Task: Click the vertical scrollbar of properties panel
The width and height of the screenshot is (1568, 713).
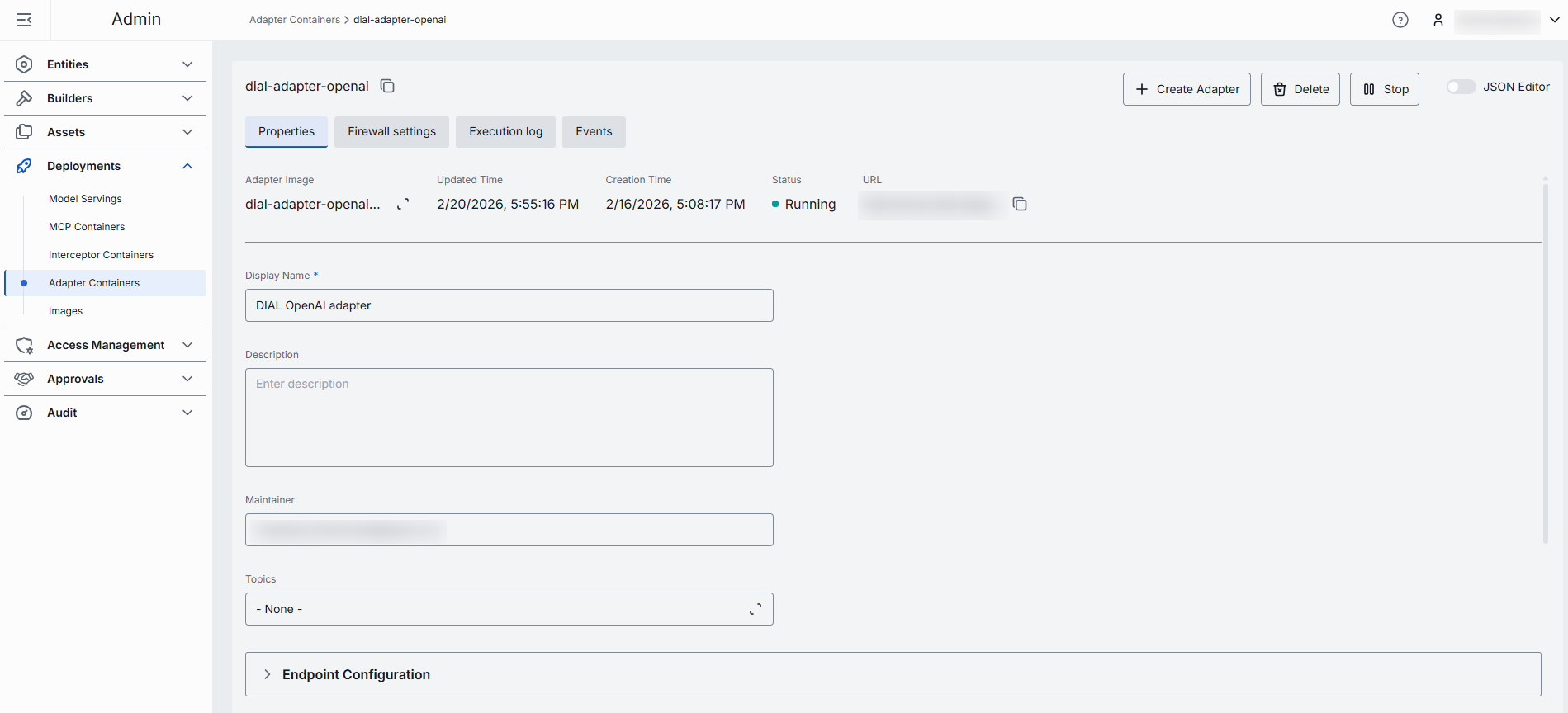Action: click(x=1545, y=363)
